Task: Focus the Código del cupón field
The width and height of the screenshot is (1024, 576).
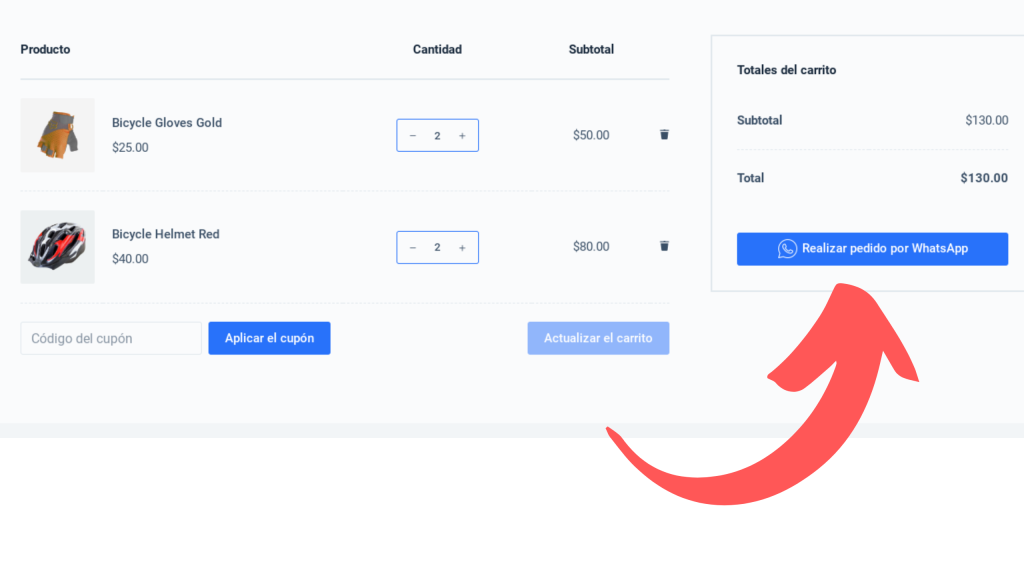Action: pos(111,338)
